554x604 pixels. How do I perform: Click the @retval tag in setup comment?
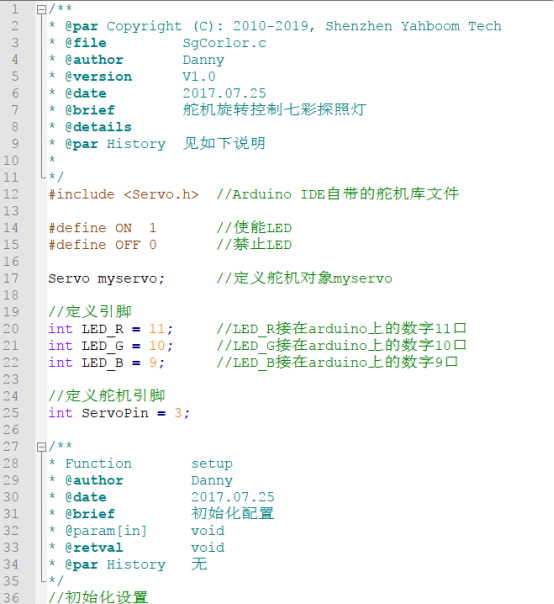tap(94, 548)
